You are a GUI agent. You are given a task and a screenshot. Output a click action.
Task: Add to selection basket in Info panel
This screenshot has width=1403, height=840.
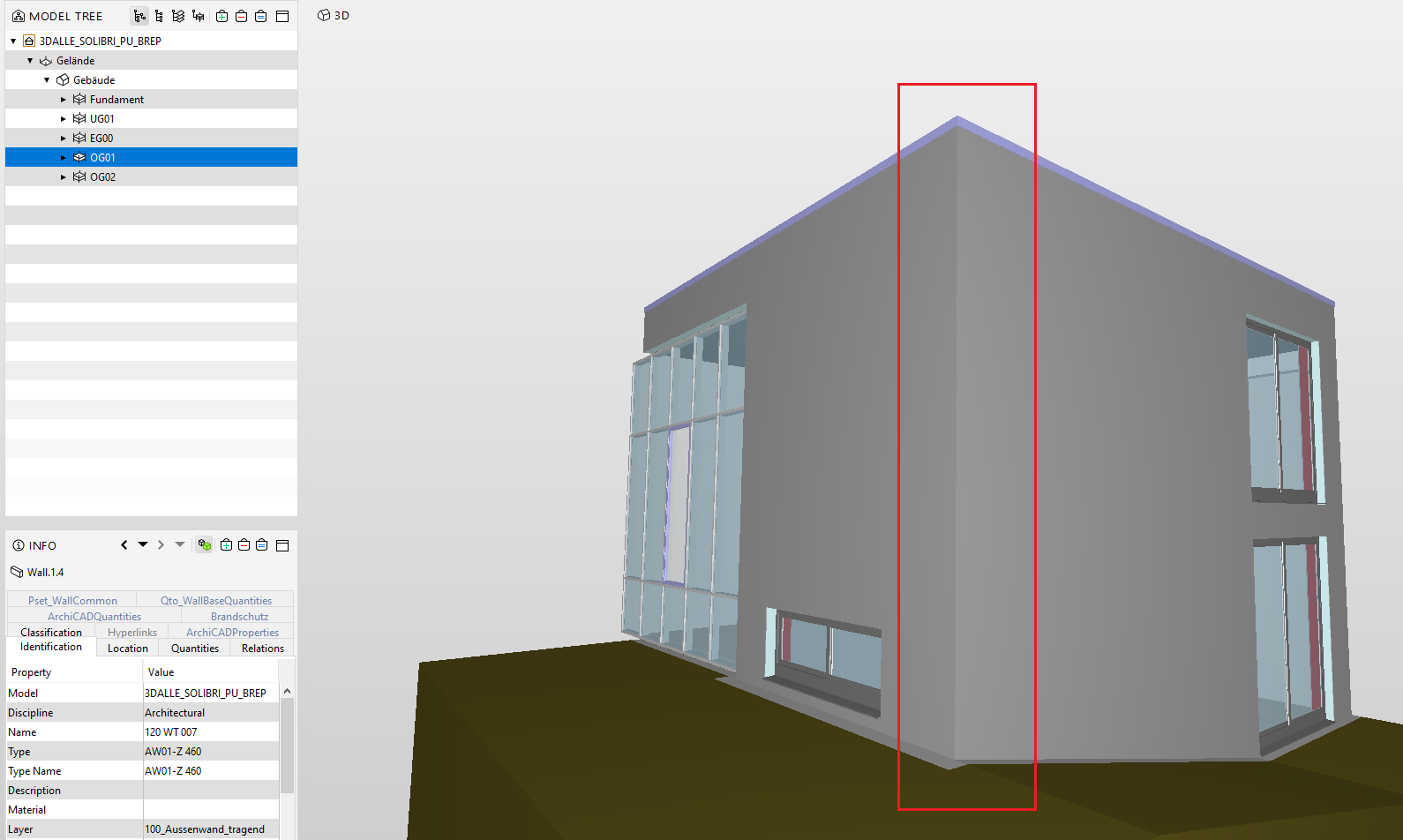227,545
